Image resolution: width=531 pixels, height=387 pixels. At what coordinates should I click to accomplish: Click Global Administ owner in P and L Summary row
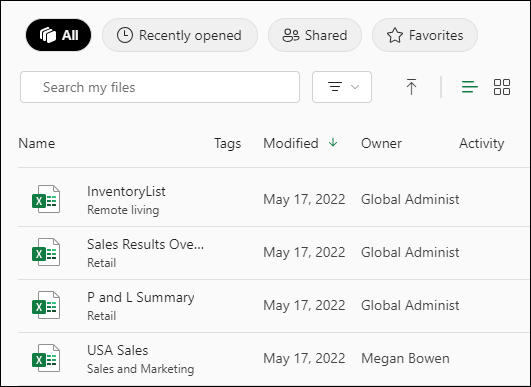410,305
